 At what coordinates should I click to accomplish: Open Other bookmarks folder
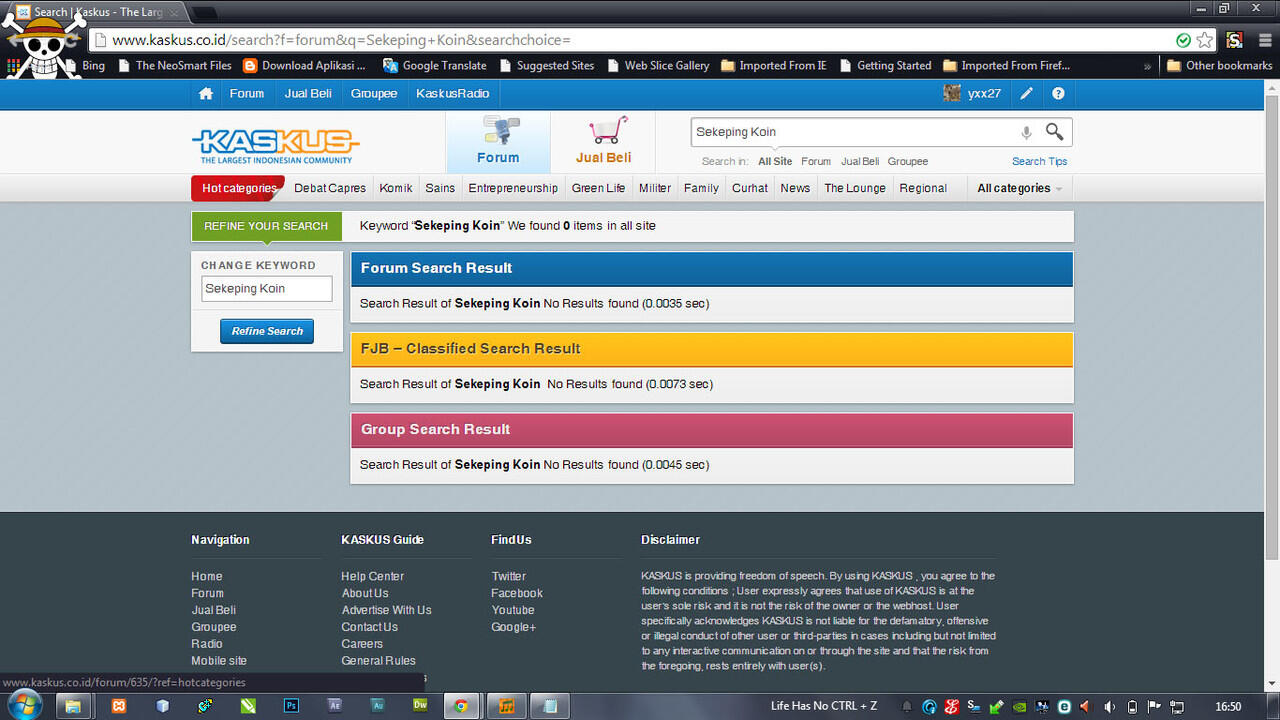click(1219, 66)
